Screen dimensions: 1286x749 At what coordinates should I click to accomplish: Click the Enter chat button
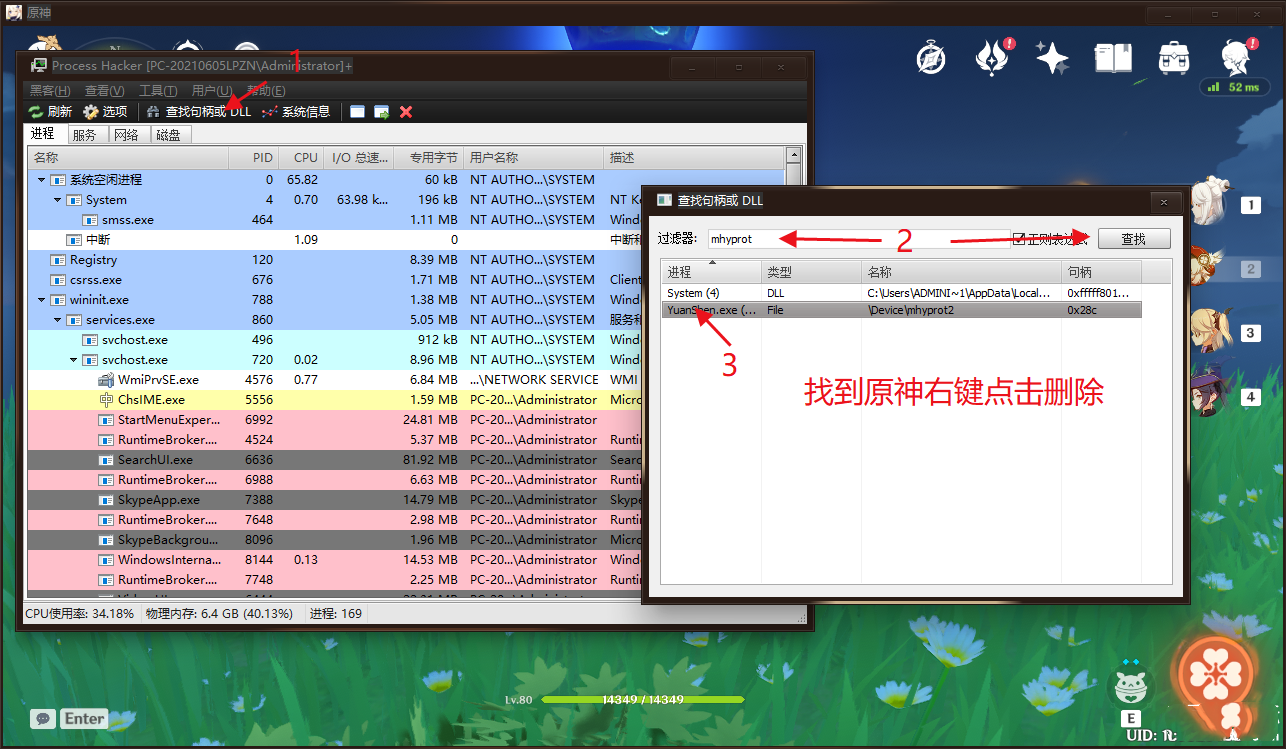(84, 718)
